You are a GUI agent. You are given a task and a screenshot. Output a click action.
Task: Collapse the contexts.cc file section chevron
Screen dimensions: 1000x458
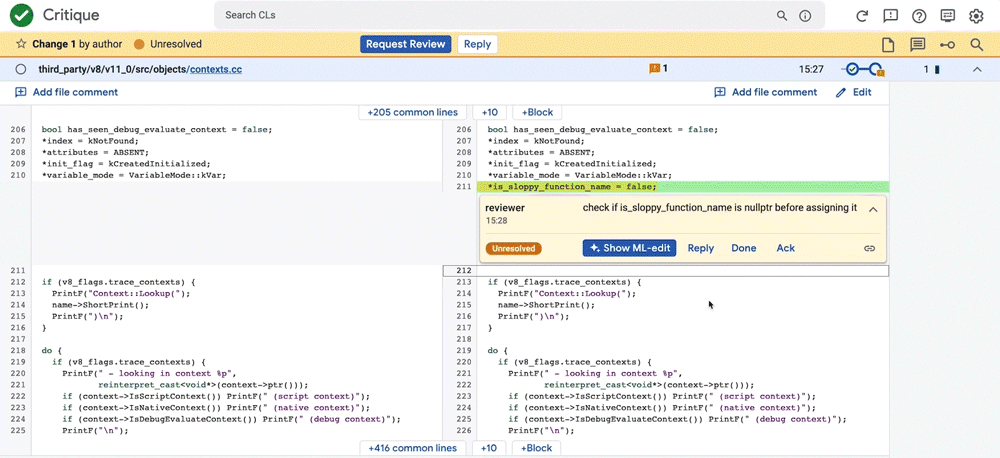(x=977, y=69)
